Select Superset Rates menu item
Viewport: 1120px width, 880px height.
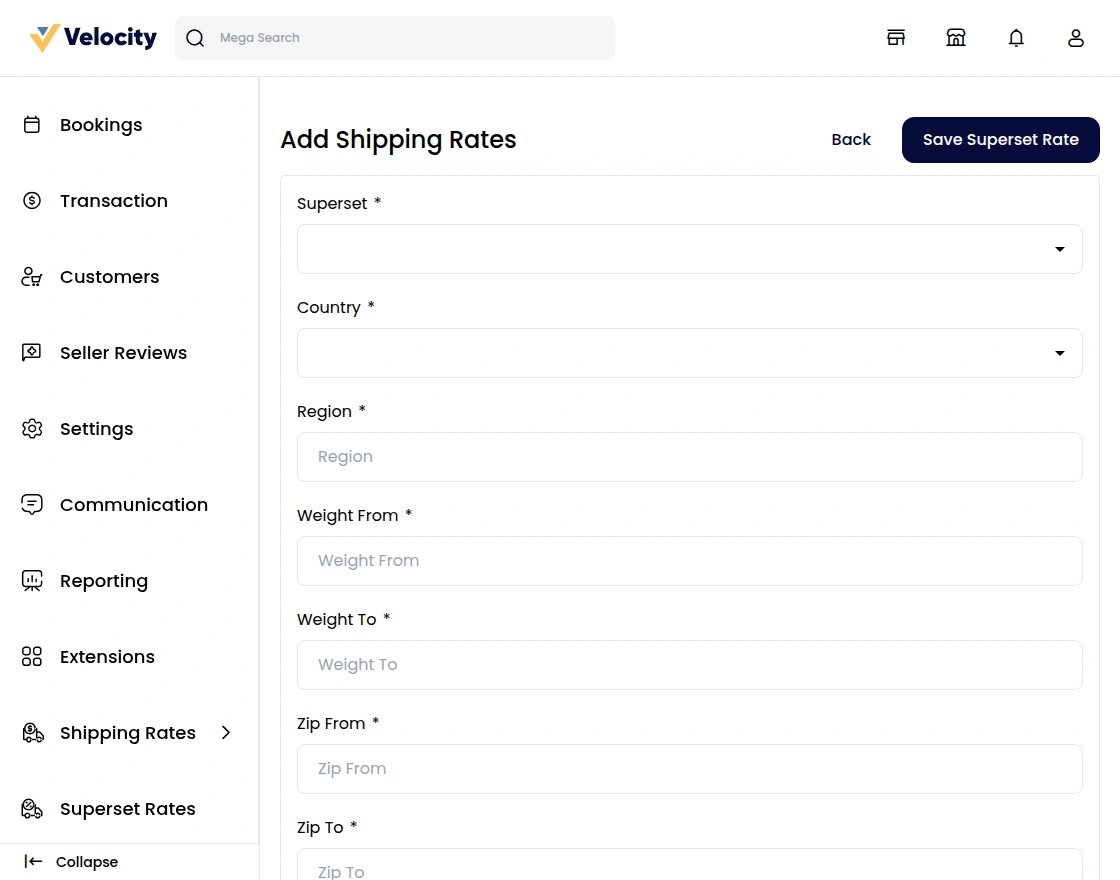(x=127, y=809)
